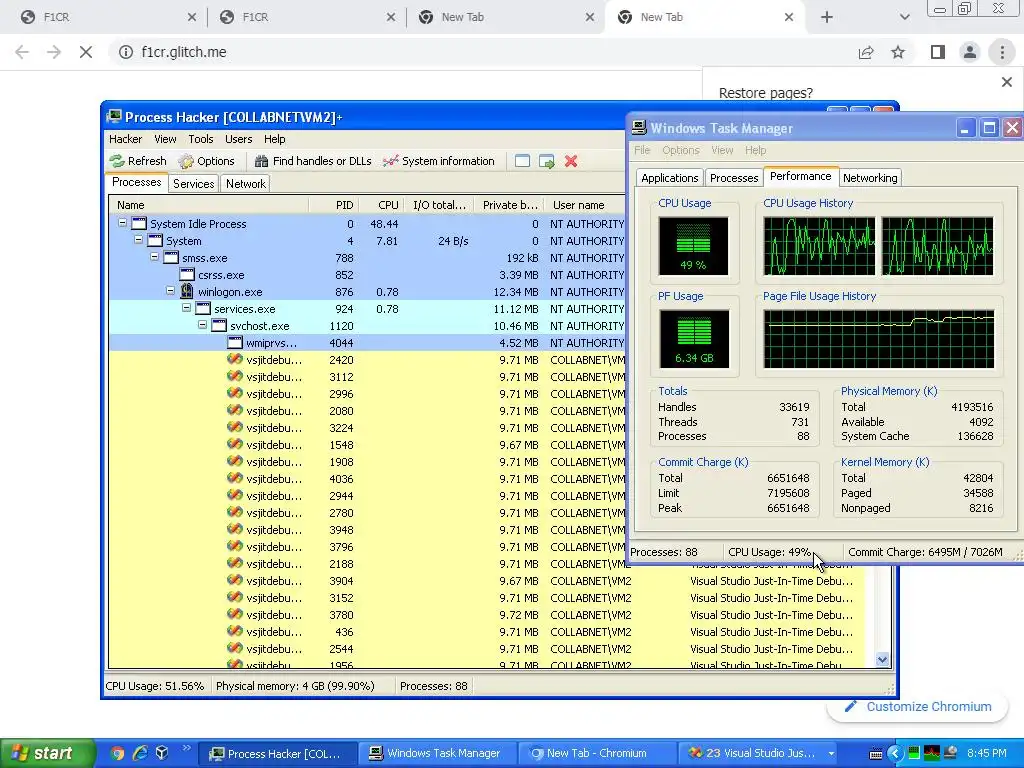This screenshot has height=768, width=1024.
Task: Collapse the smss.exe tree node
Action: [154, 257]
